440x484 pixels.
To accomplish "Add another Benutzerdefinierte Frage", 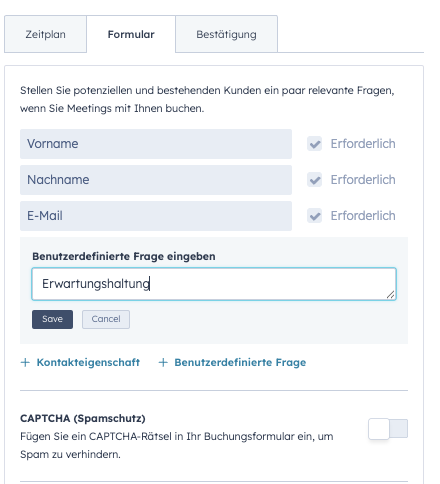I will coord(232,362).
